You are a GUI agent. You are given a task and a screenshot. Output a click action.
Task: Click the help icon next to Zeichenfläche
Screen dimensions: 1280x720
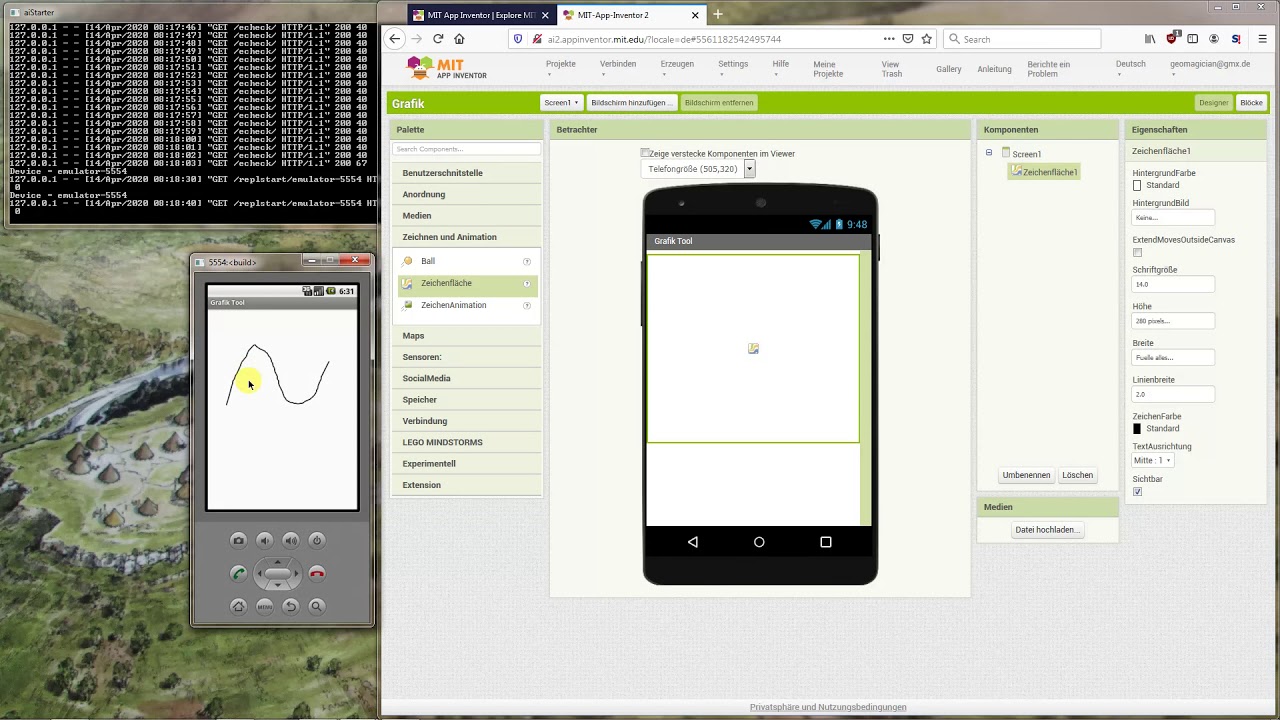[x=527, y=283]
